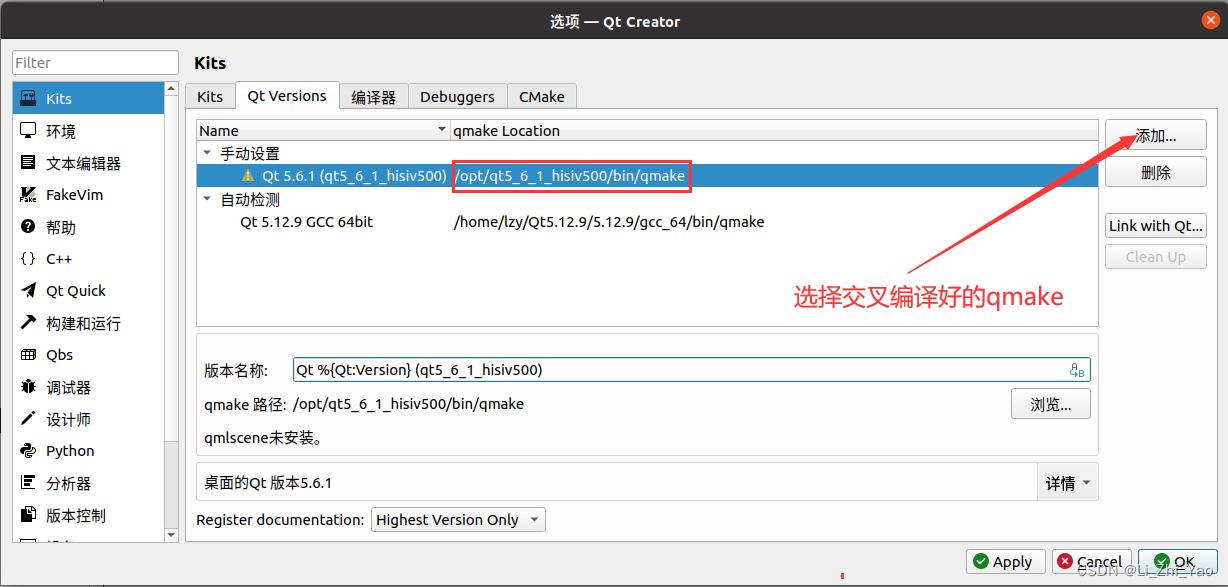This screenshot has height=587, width=1228.
Task: Select the 调试器 category label
Action: click(x=68, y=387)
